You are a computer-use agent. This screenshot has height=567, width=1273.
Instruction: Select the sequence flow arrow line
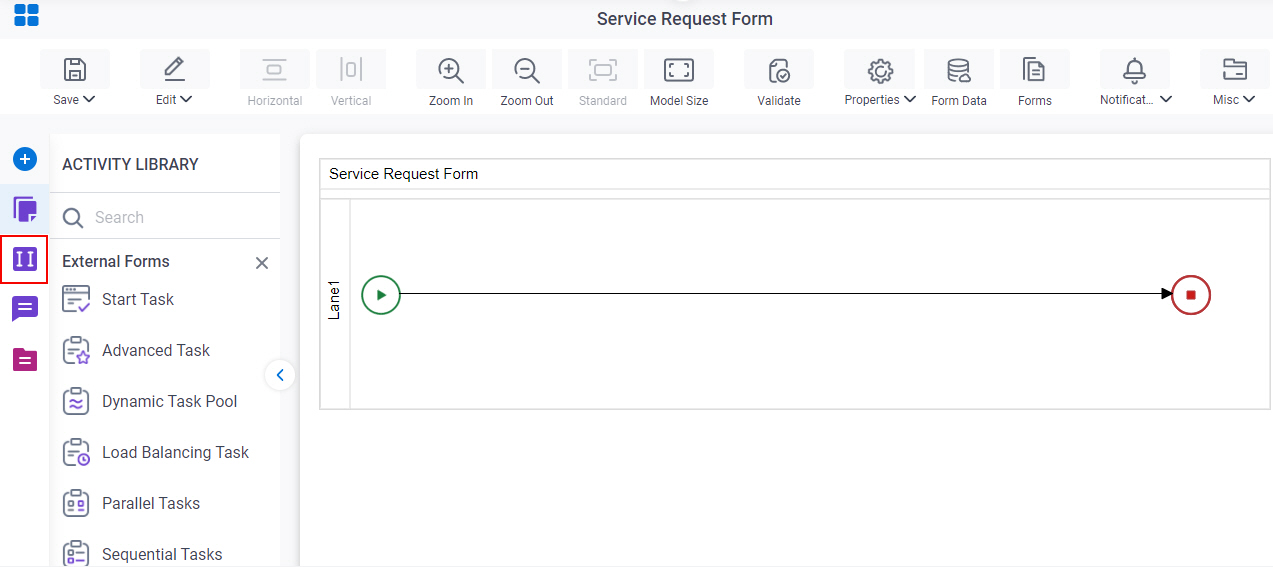(x=785, y=294)
